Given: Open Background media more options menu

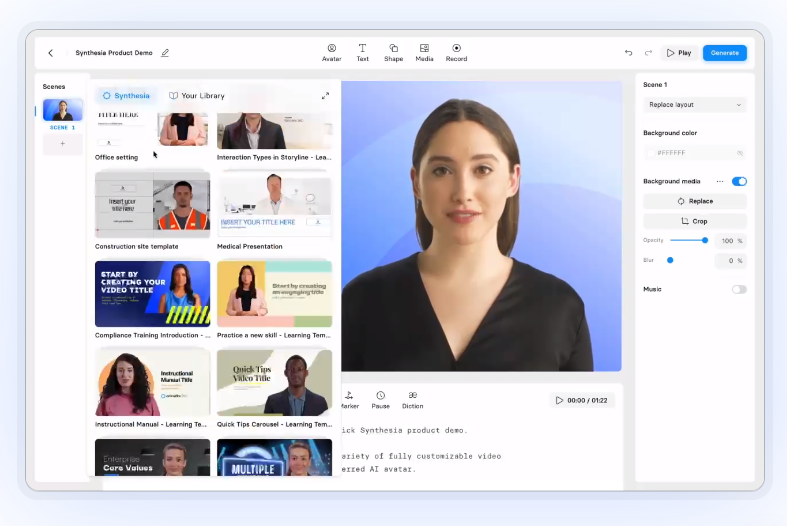Looking at the screenshot, I should (x=719, y=181).
